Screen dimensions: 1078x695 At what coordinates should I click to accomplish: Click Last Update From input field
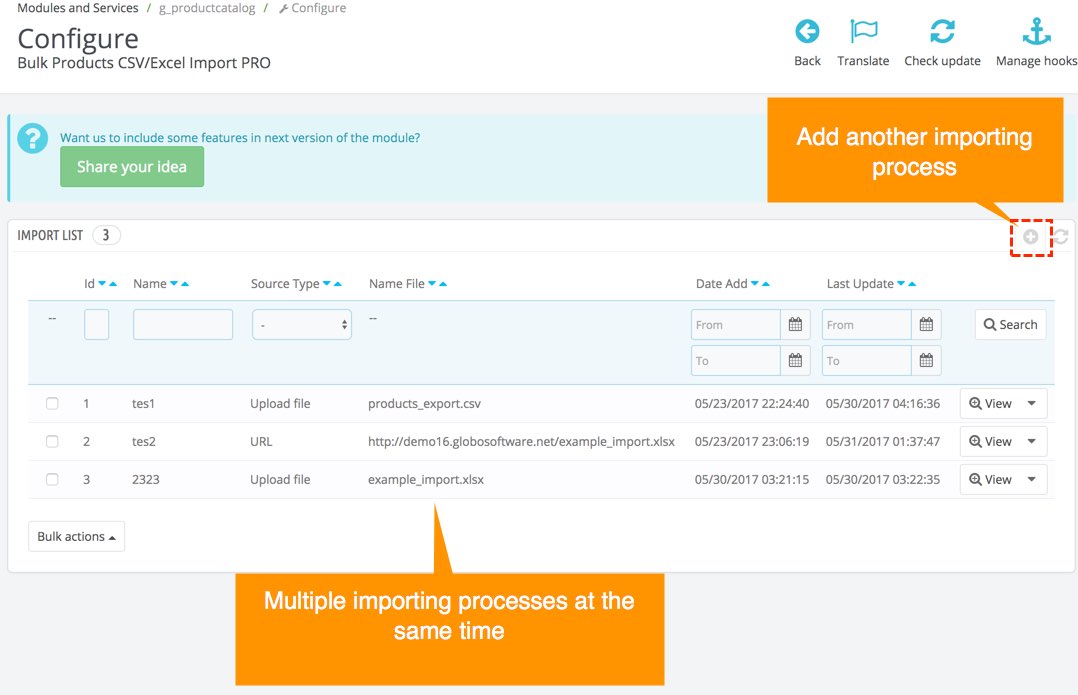tap(867, 324)
